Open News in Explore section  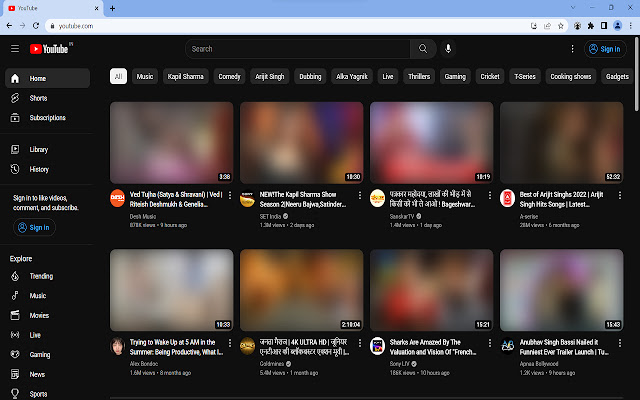pyautogui.click(x=47, y=374)
